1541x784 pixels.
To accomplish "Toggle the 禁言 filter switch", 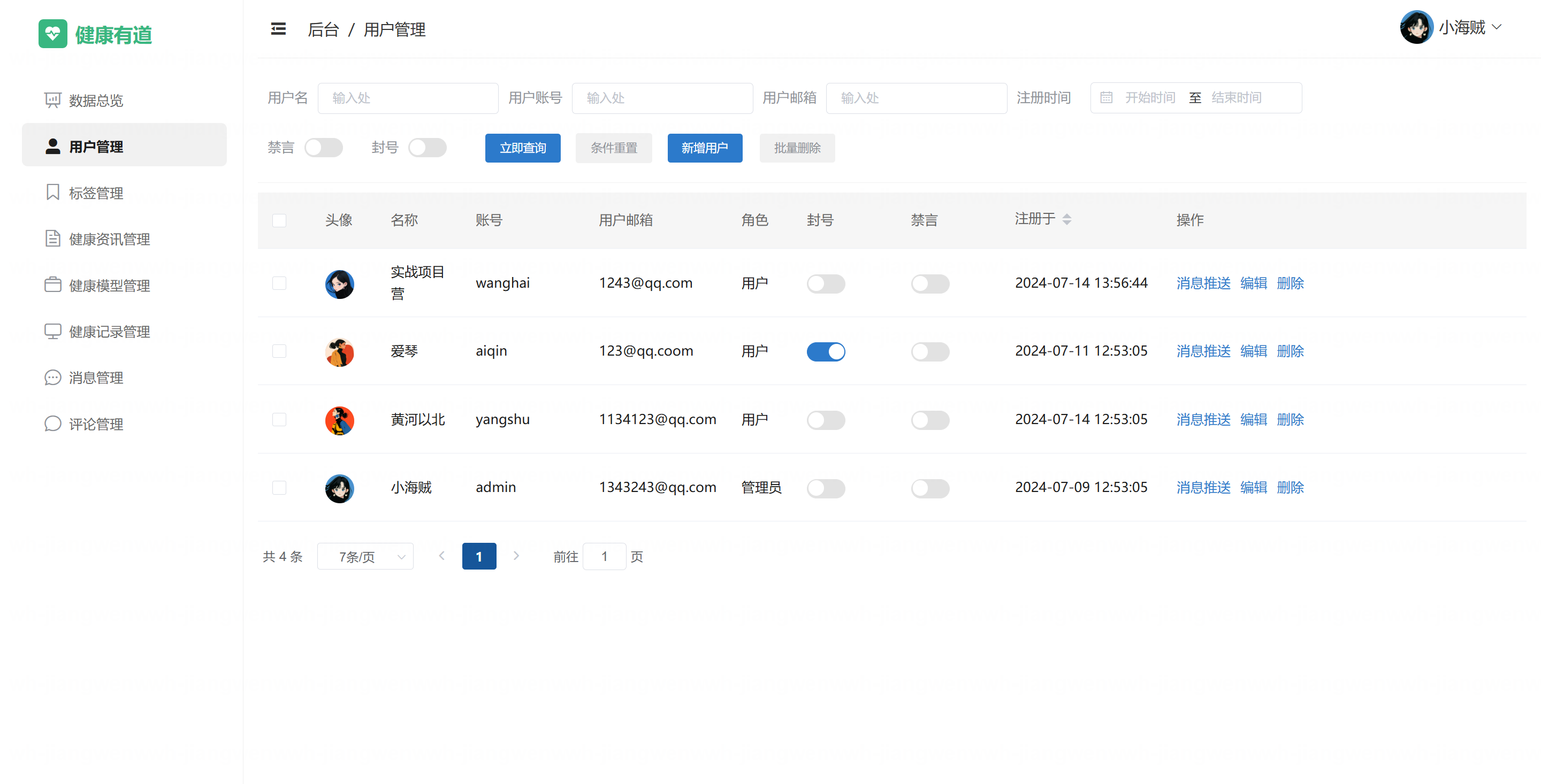I will (x=323, y=148).
